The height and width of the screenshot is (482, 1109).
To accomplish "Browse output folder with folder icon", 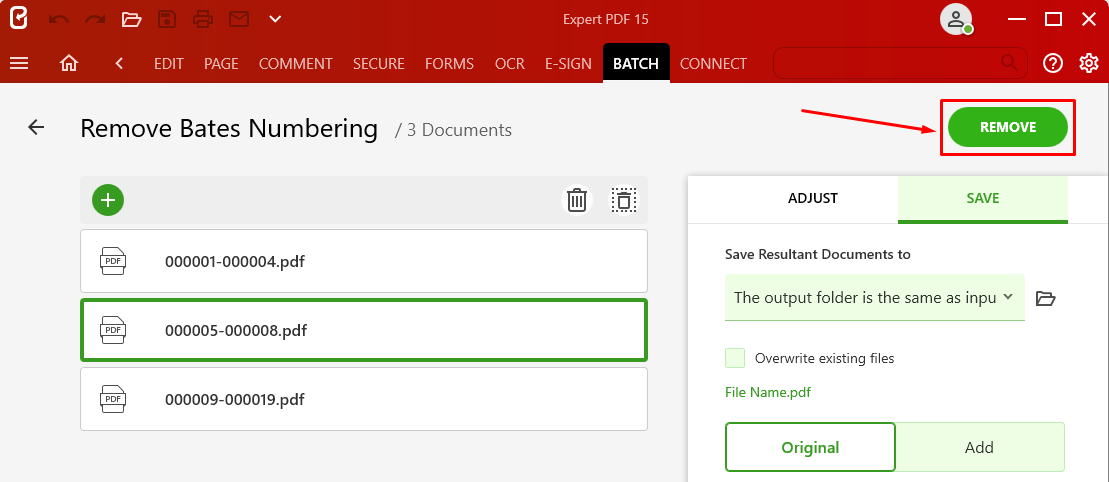I will (x=1045, y=299).
